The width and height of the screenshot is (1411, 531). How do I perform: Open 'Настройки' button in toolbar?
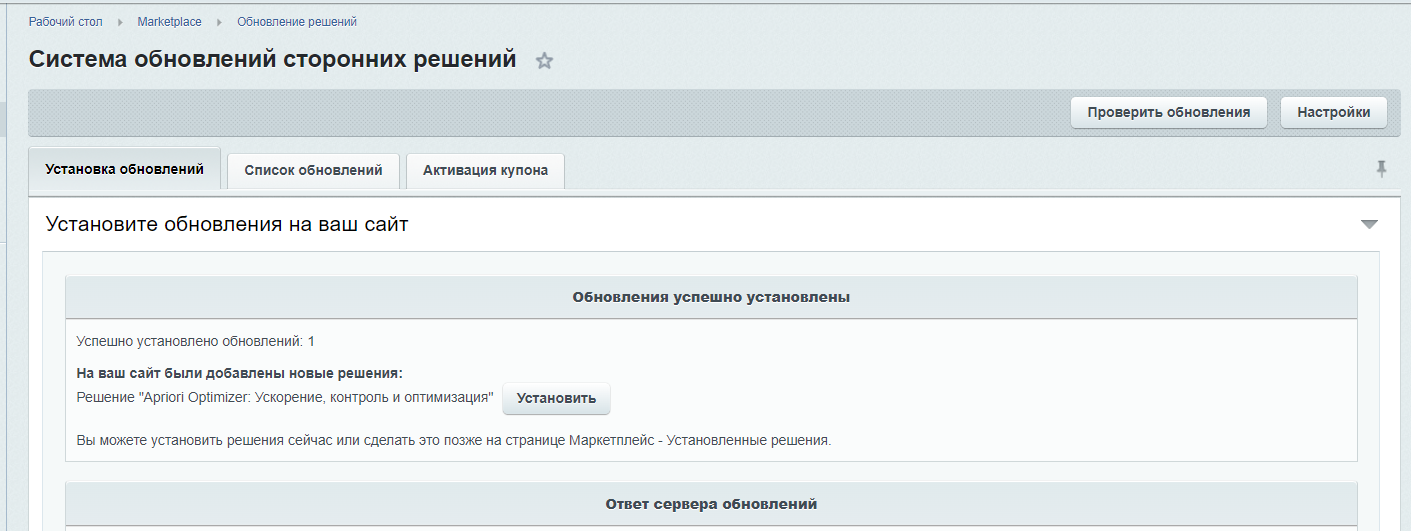tap(1333, 112)
